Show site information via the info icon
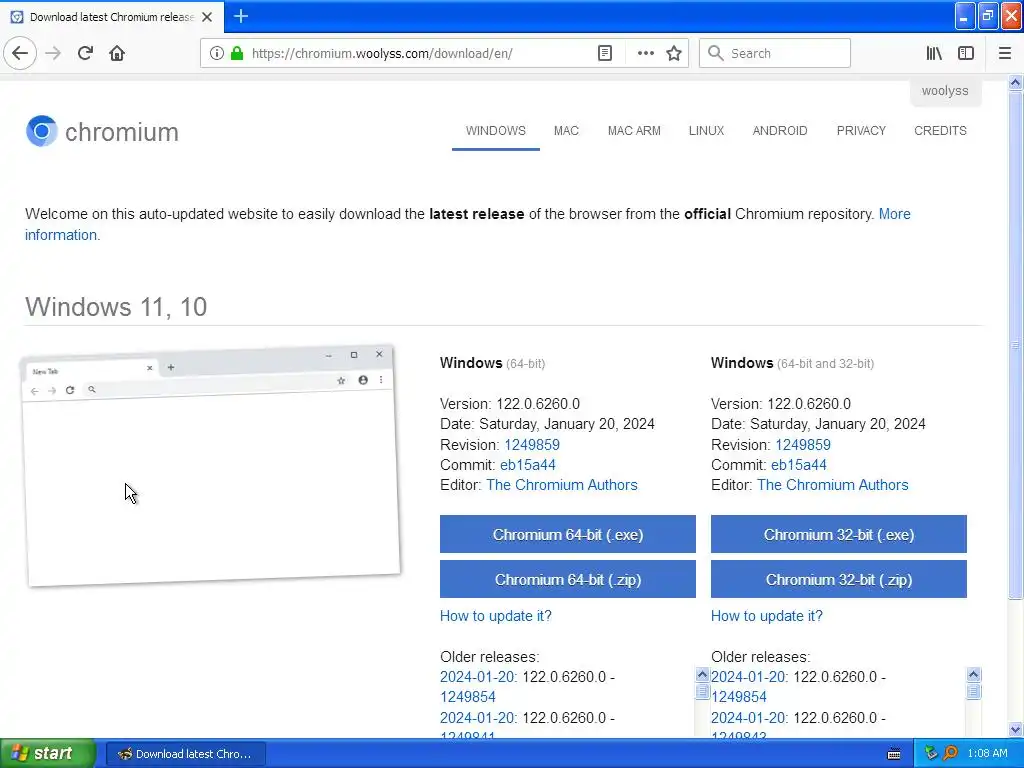This screenshot has width=1024, height=768. pyautogui.click(x=217, y=53)
